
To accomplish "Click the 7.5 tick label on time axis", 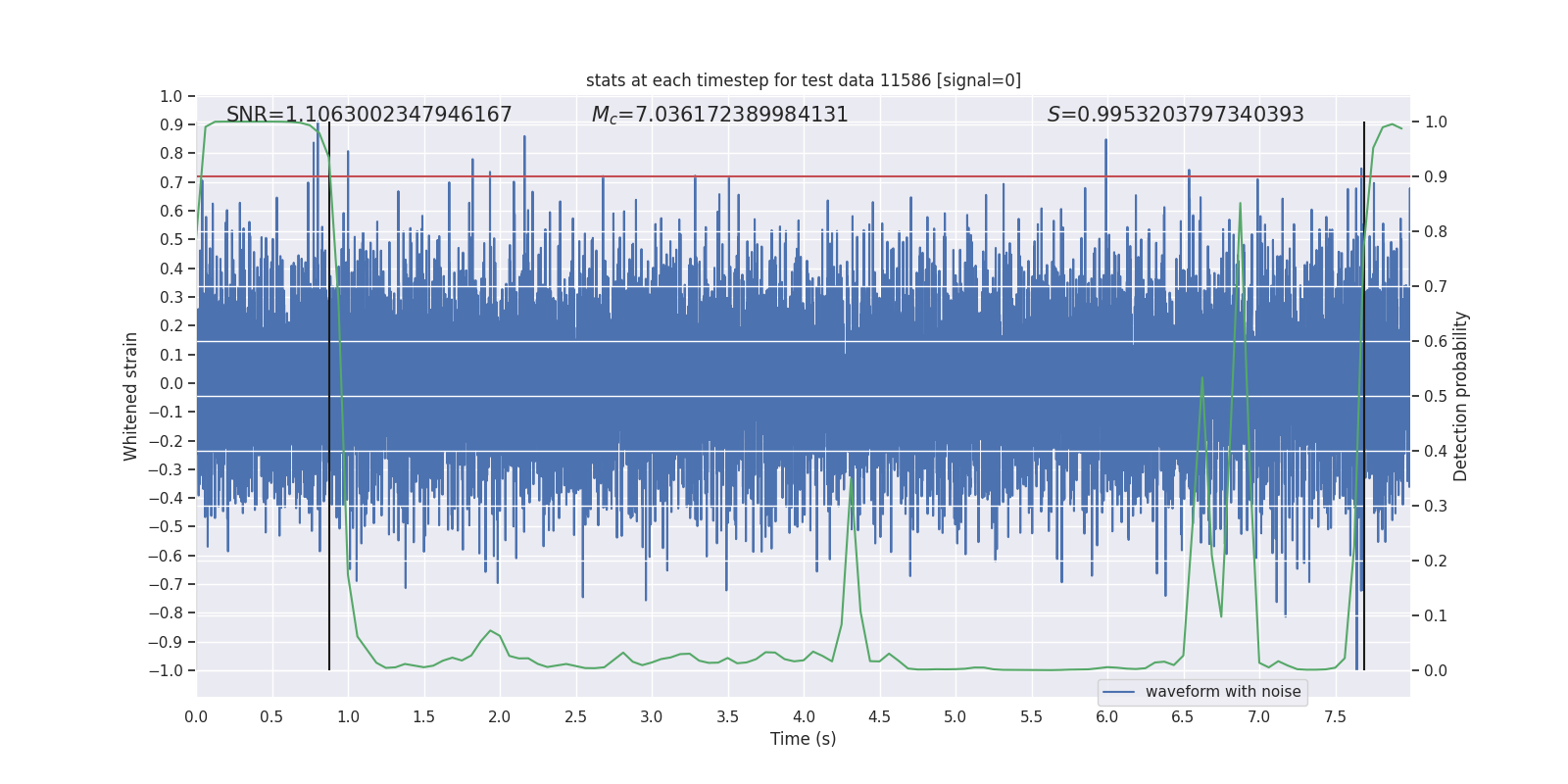I will 1335,716.
